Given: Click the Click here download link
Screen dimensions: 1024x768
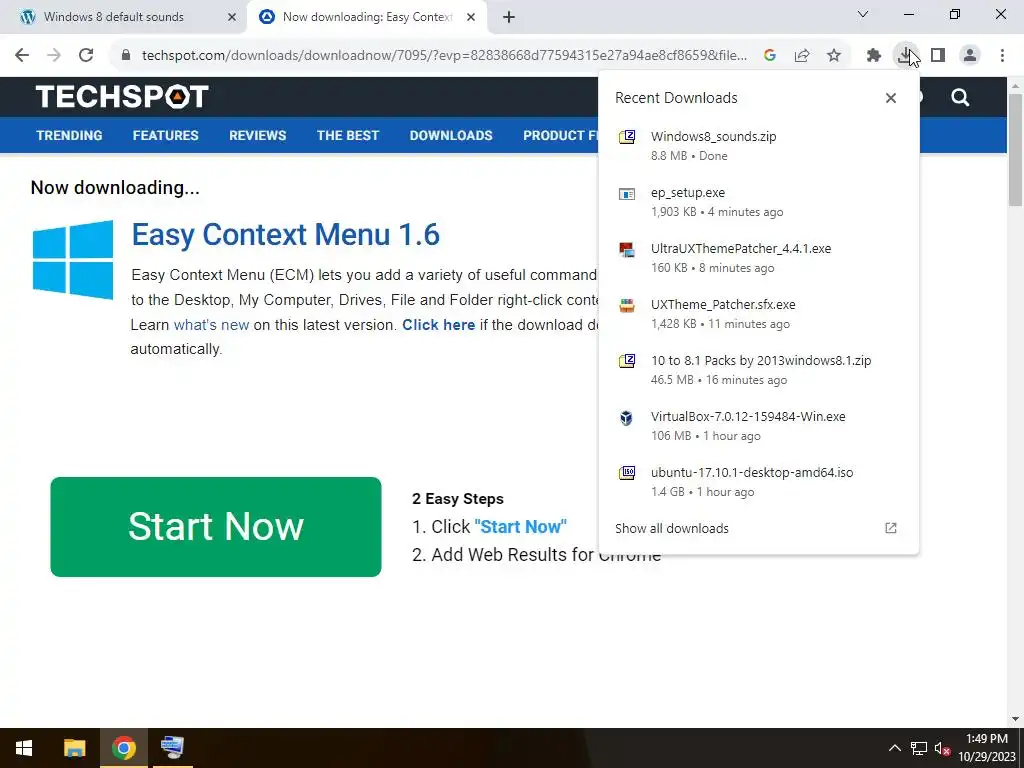Looking at the screenshot, I should (438, 325).
